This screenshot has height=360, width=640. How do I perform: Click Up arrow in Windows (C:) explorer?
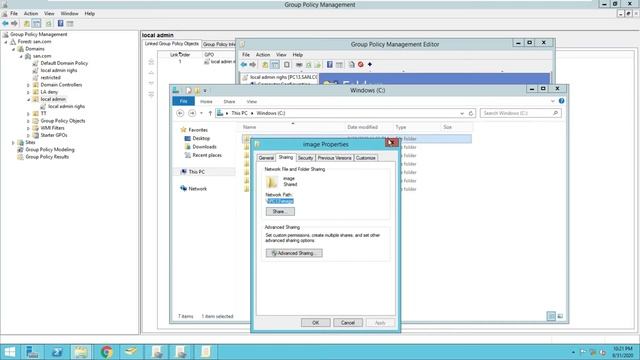coord(210,113)
